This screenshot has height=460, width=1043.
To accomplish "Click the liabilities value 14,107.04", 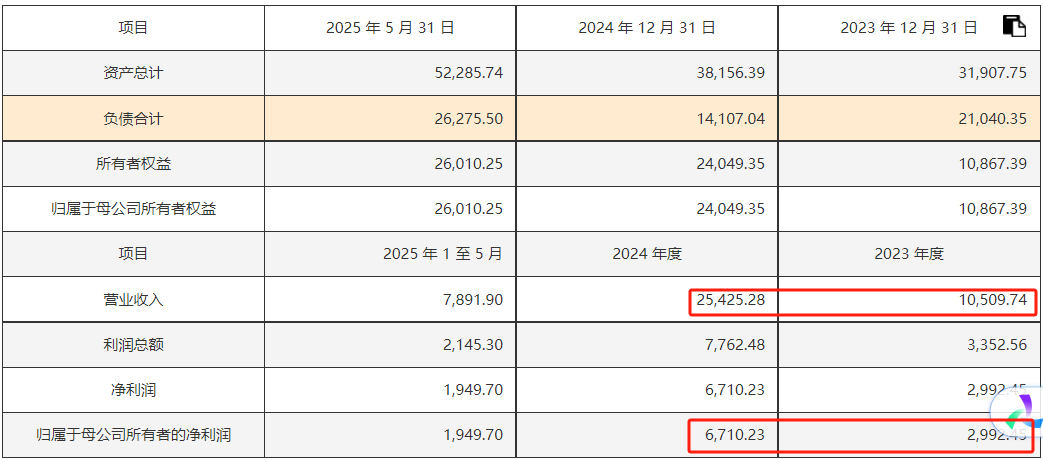I will point(731,118).
